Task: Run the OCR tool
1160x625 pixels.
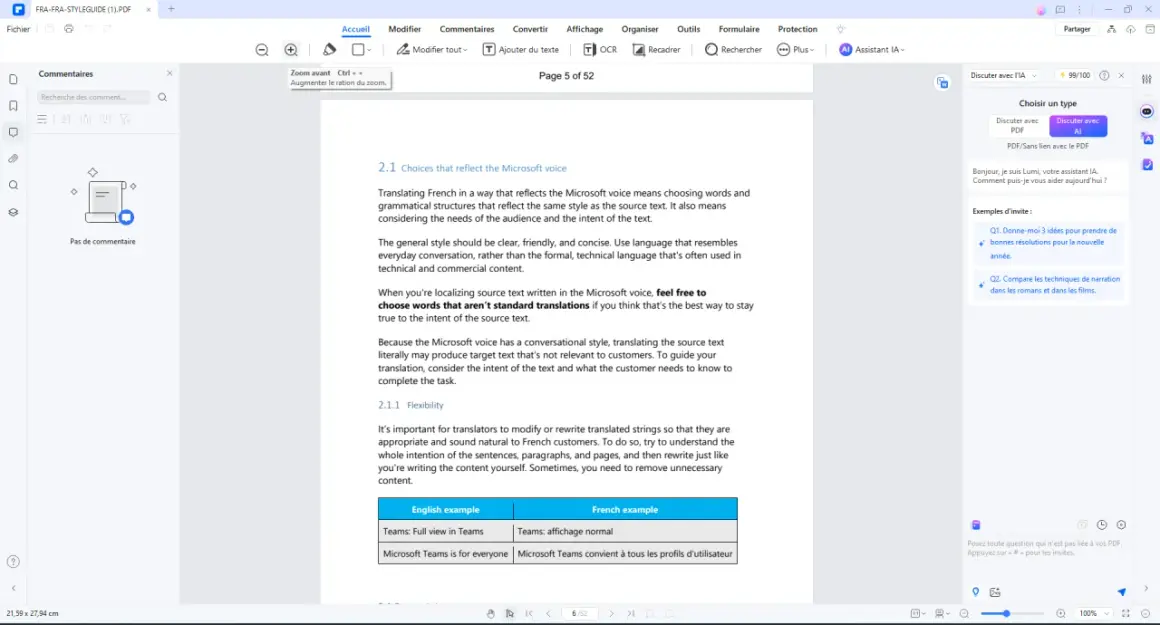Action: pos(600,50)
